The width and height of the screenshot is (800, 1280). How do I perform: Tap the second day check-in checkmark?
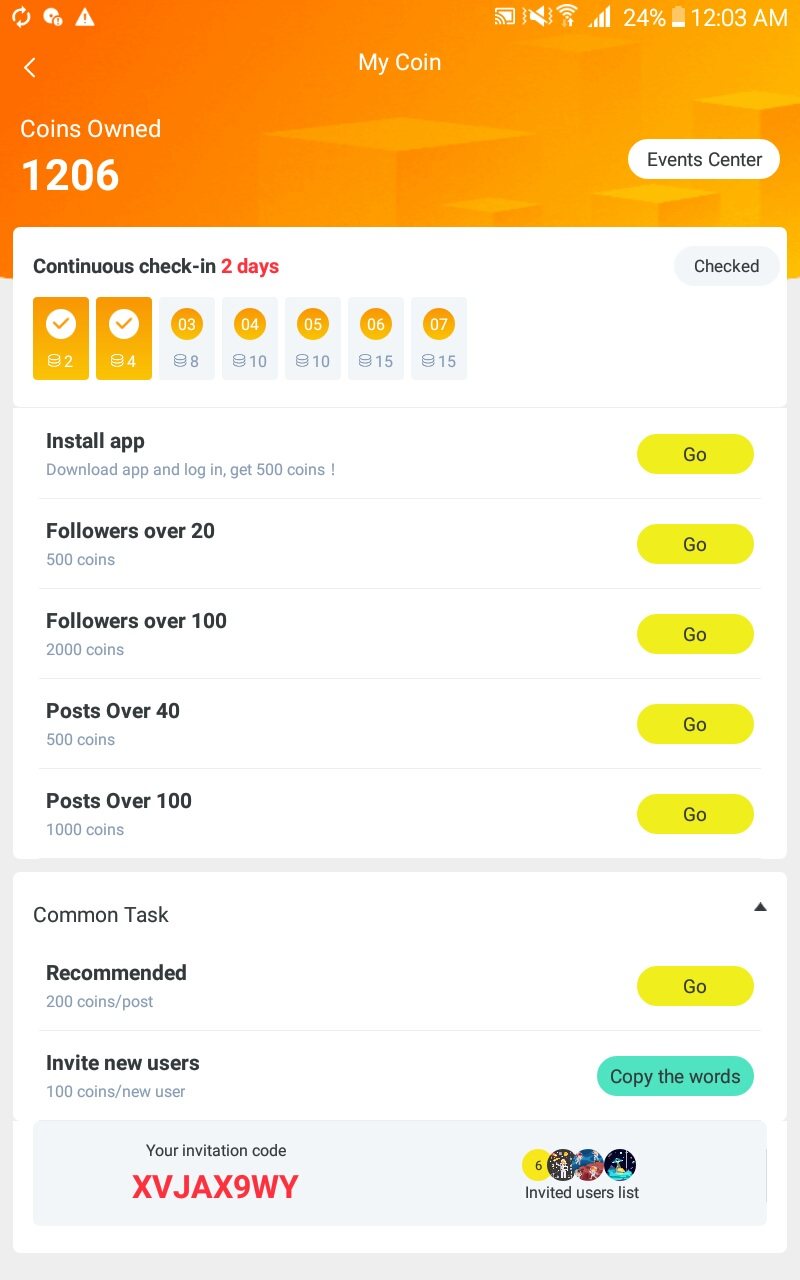(x=124, y=324)
